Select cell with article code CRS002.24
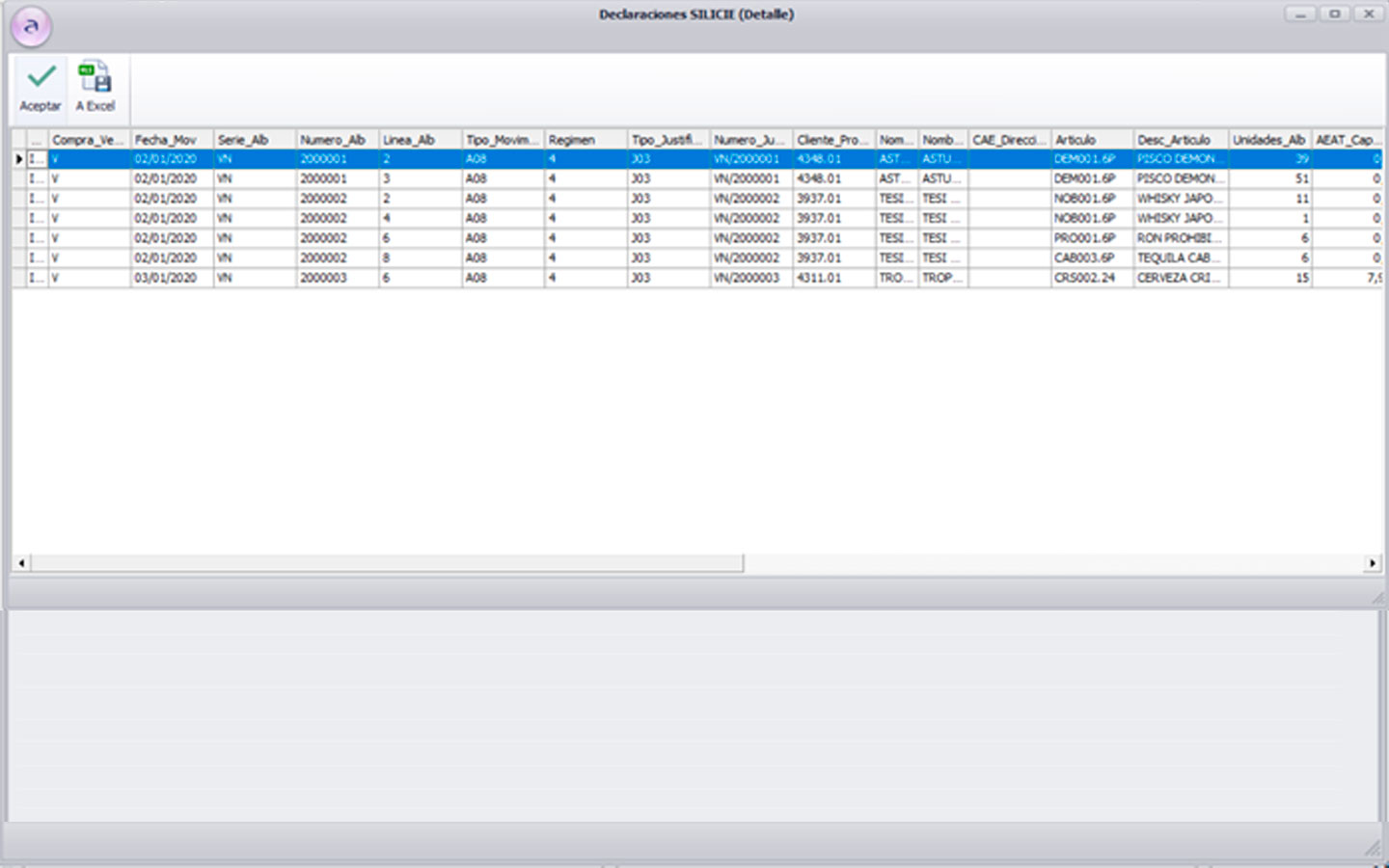The height and width of the screenshot is (868, 1389). [x=1090, y=278]
